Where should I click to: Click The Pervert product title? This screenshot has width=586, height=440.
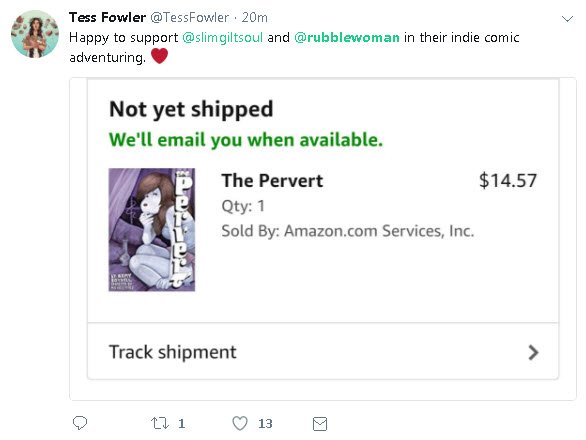272,181
